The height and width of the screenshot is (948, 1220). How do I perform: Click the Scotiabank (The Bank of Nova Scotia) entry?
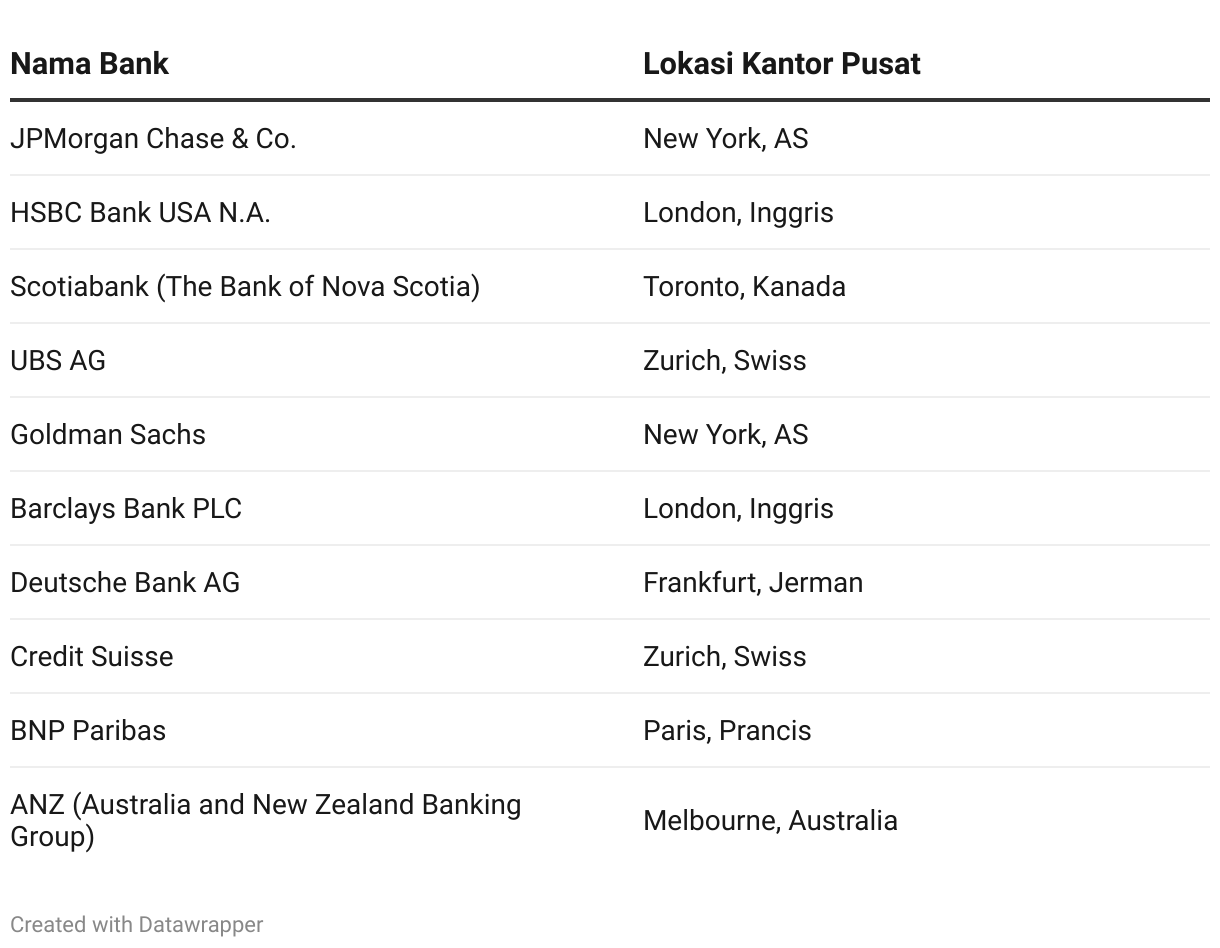(x=245, y=286)
